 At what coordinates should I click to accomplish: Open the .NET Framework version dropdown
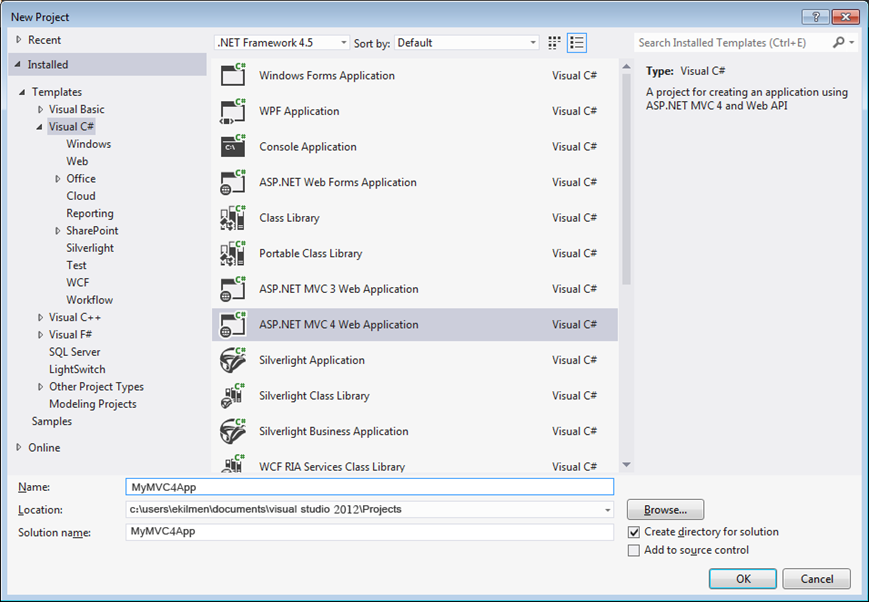[x=282, y=43]
